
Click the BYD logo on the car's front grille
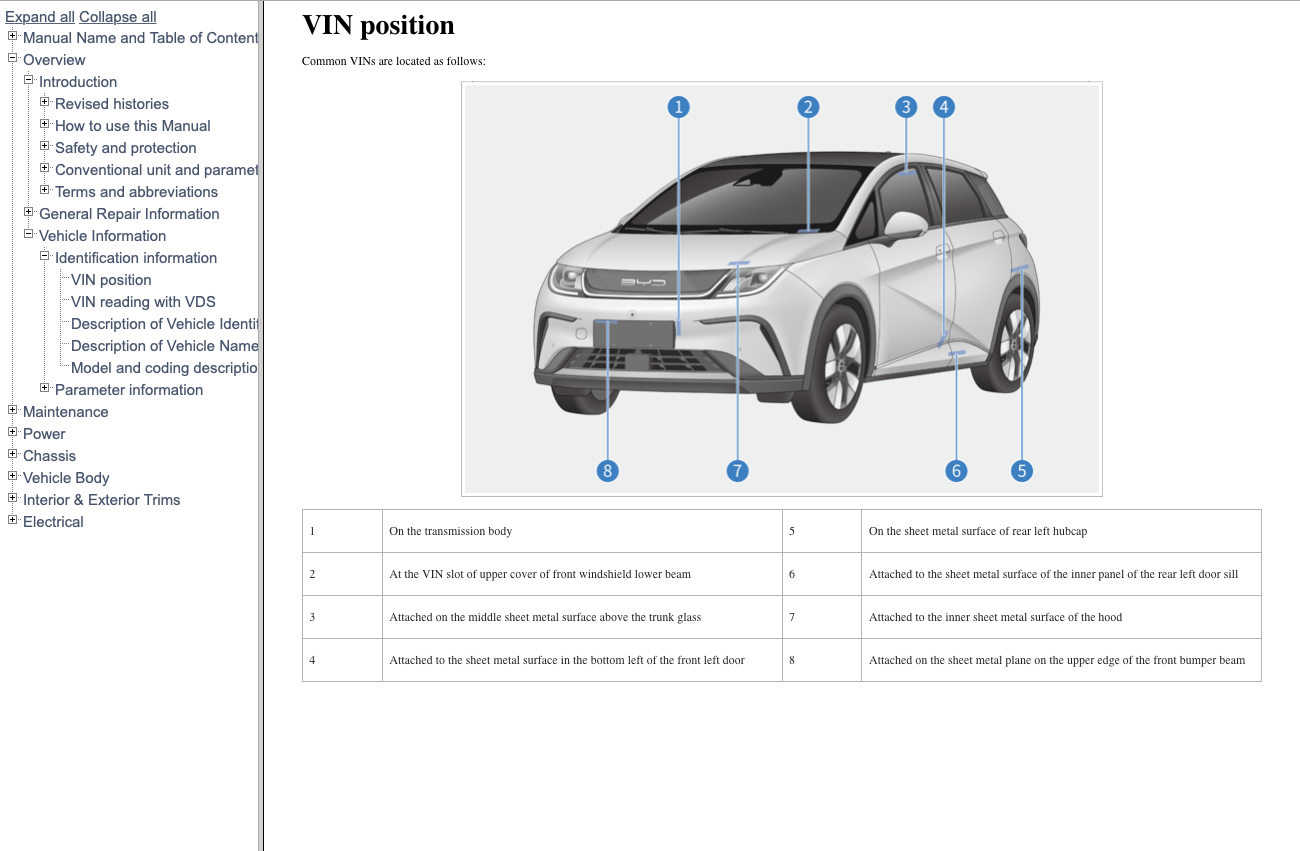(x=643, y=283)
